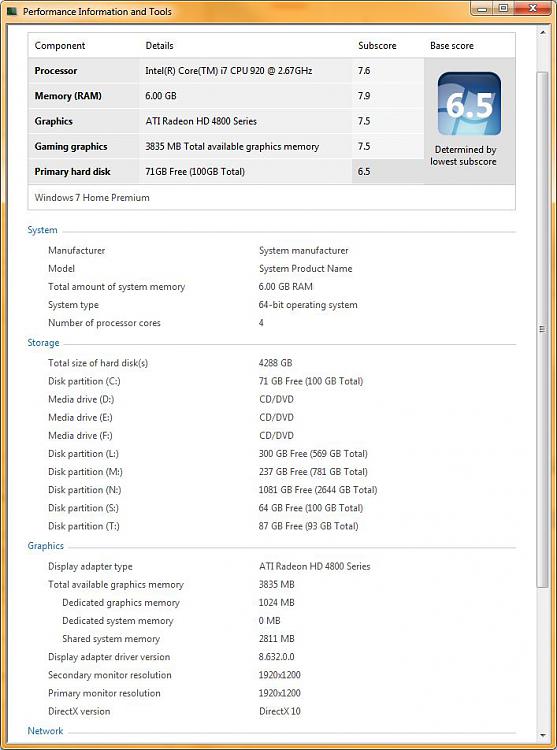Click 'Number of processor cores' label
This screenshot has height=750, width=557.
coord(104,323)
